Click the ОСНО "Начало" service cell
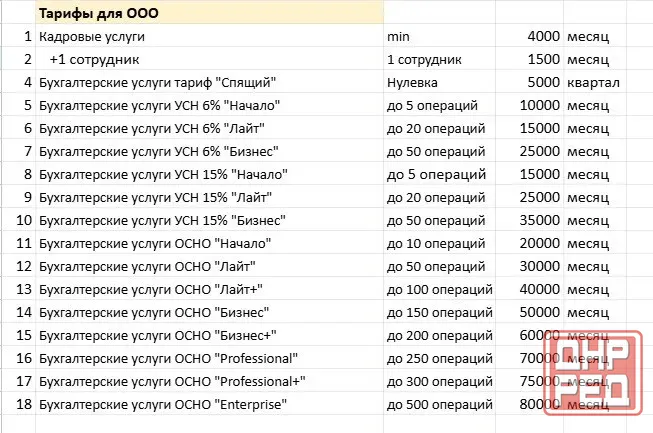The width and height of the screenshot is (653, 433). click(x=209, y=243)
